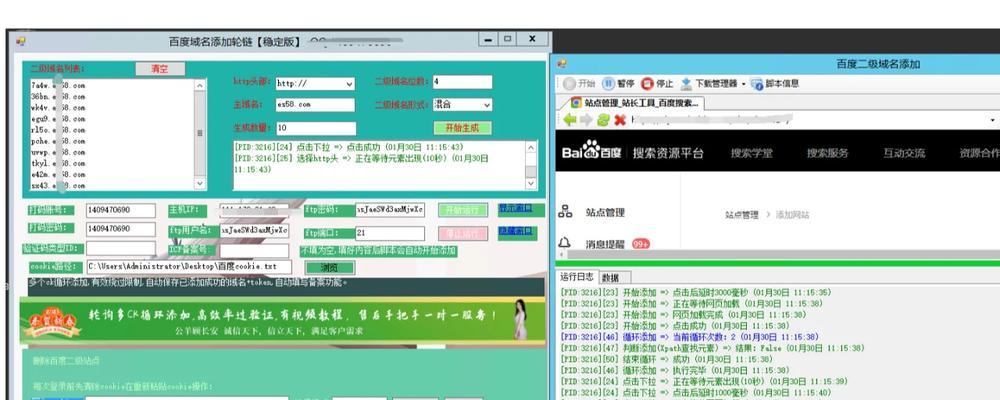Open 站点管理 in the sidebar
Viewport: 1000px width, 400px height.
(605, 212)
